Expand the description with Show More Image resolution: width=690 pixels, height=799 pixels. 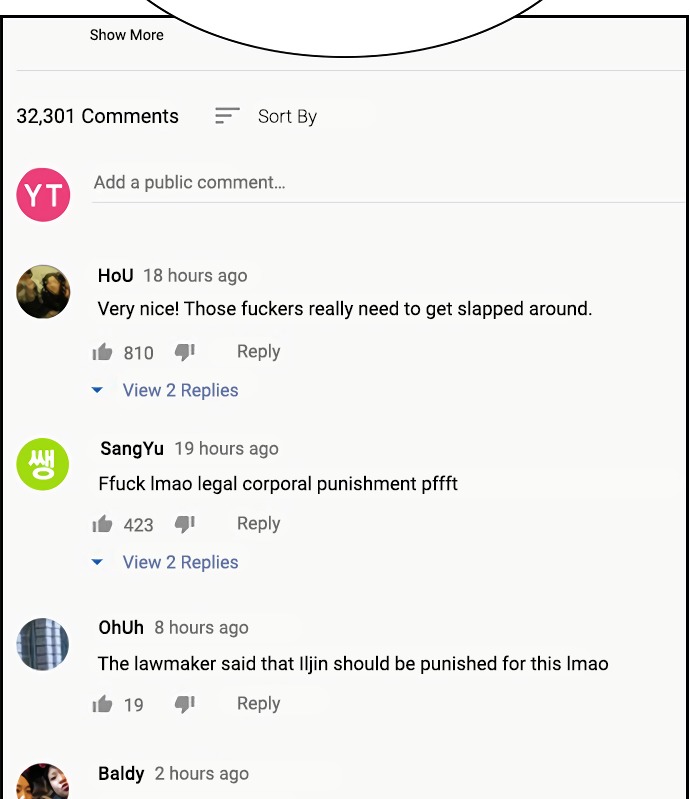pos(127,35)
